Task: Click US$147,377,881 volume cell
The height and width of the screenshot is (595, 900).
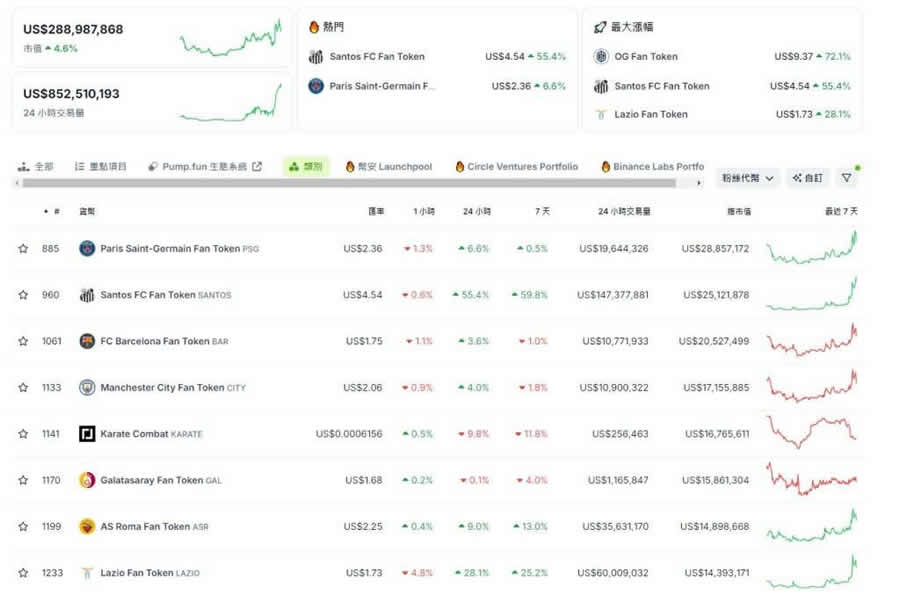Action: (612, 295)
